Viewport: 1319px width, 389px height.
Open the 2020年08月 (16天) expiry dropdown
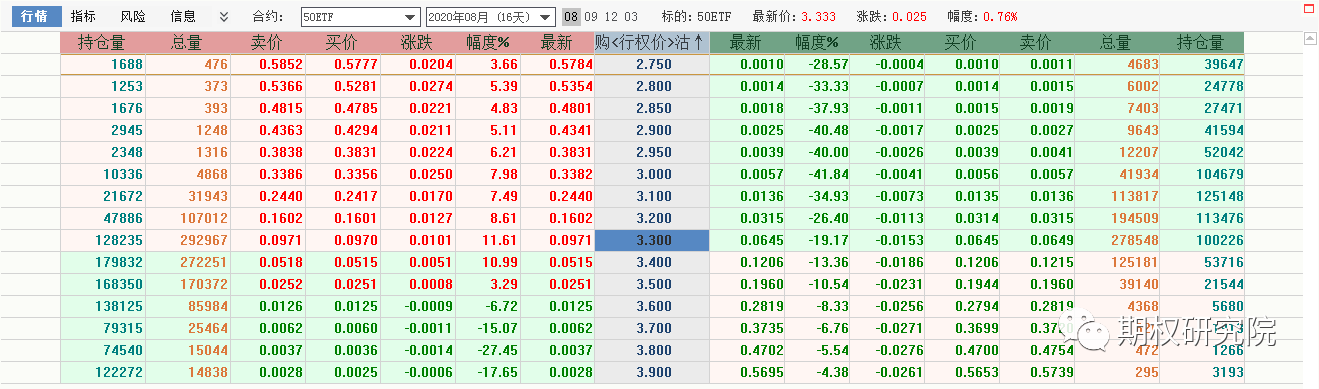[x=490, y=17]
